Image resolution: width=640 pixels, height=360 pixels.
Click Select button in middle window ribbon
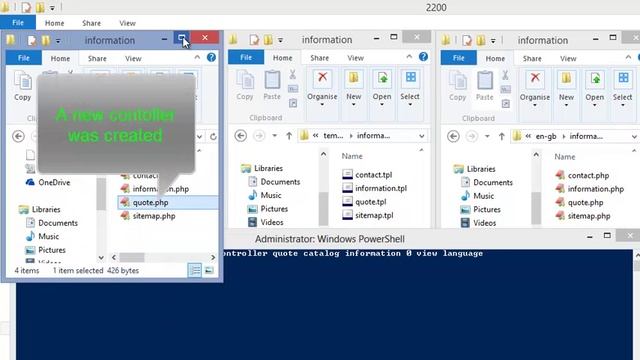(410, 88)
